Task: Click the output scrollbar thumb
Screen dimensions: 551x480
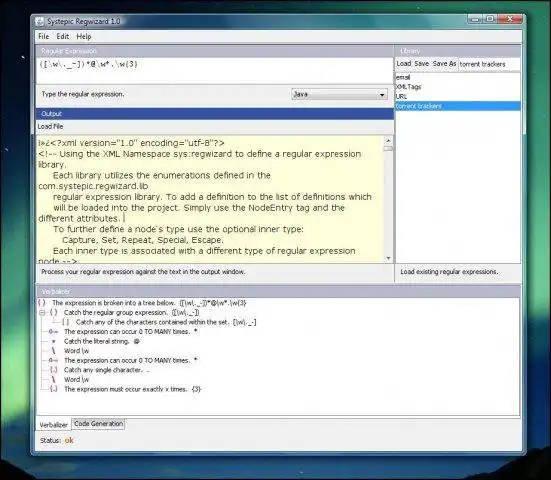Action: pyautogui.click(x=388, y=149)
